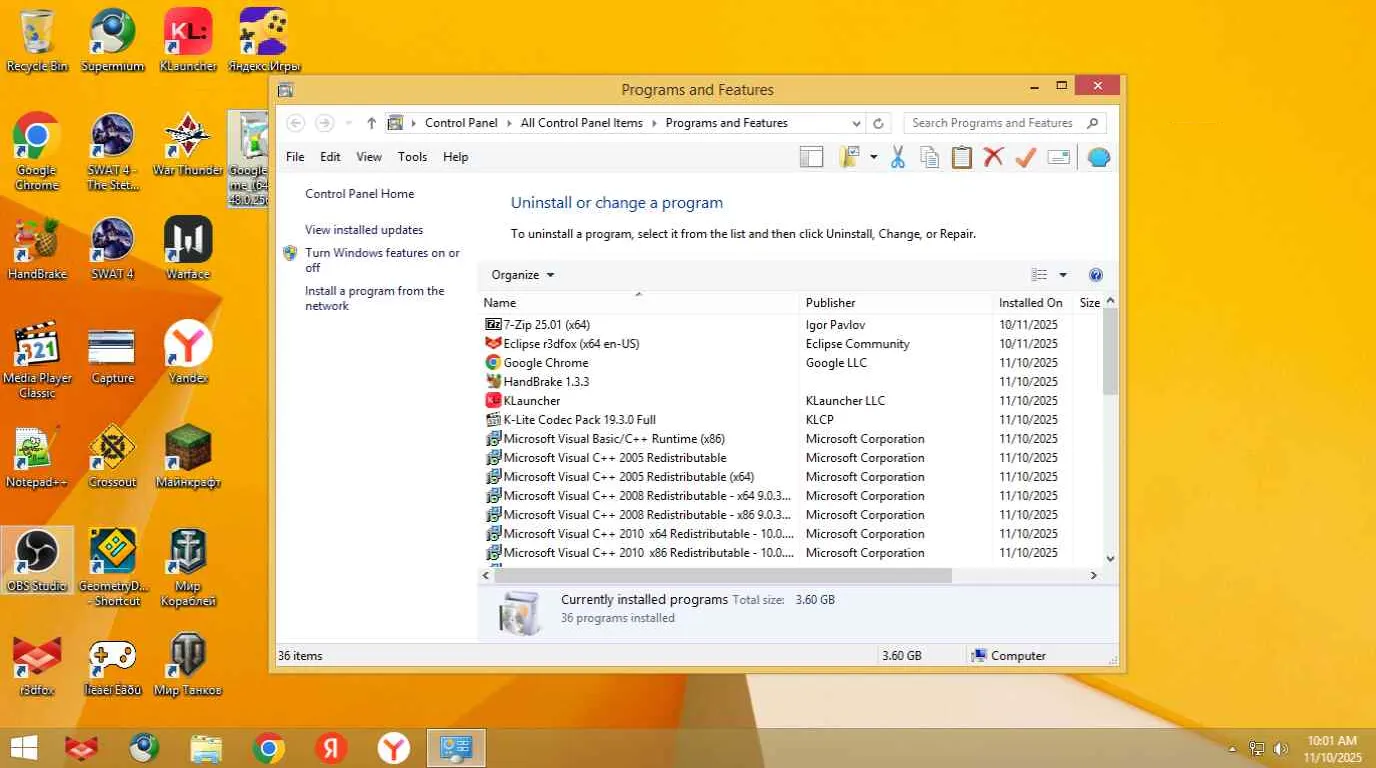The height and width of the screenshot is (768, 1376).
Task: Click the Change your view button
Action: click(1040, 275)
